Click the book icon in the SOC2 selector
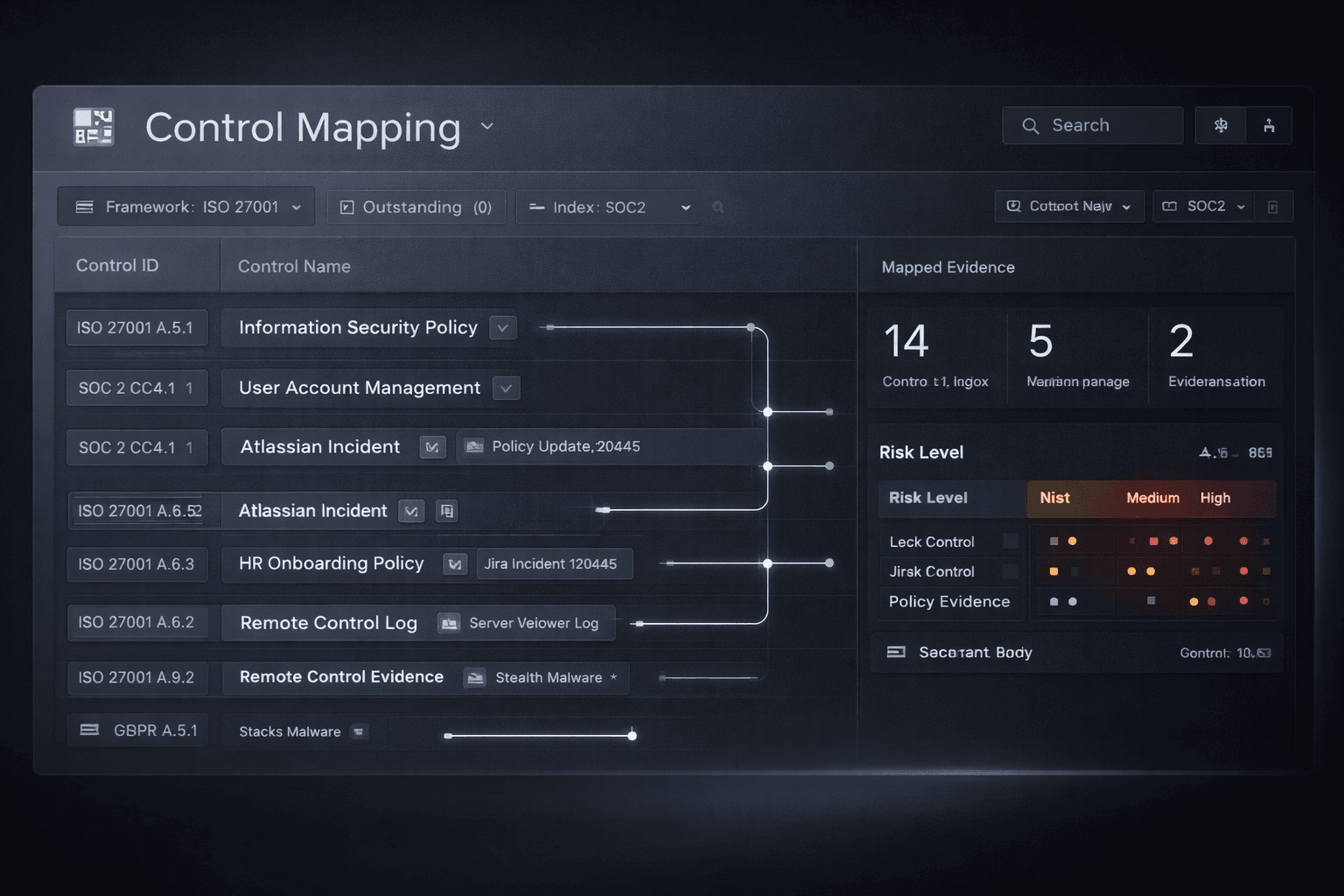The image size is (1344, 896). [1170, 206]
